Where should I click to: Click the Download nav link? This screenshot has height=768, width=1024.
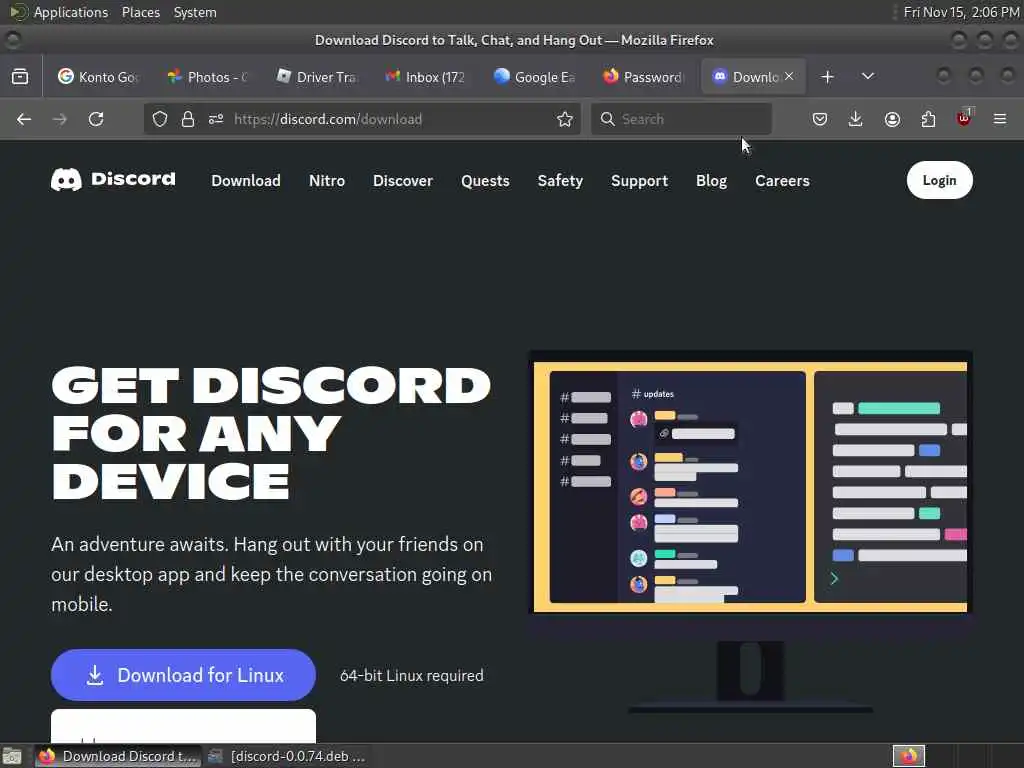246,181
